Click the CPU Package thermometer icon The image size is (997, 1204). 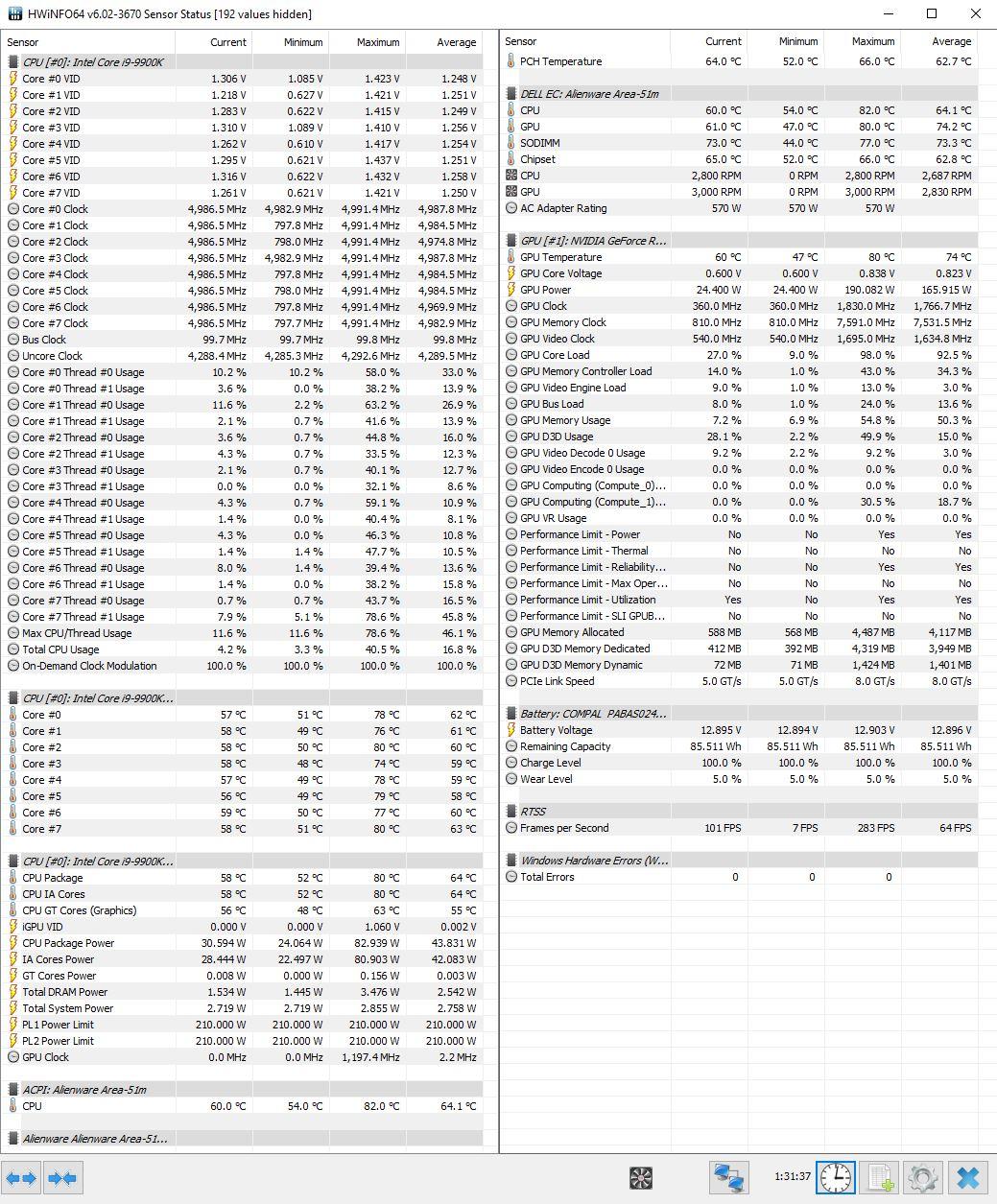tap(13, 878)
